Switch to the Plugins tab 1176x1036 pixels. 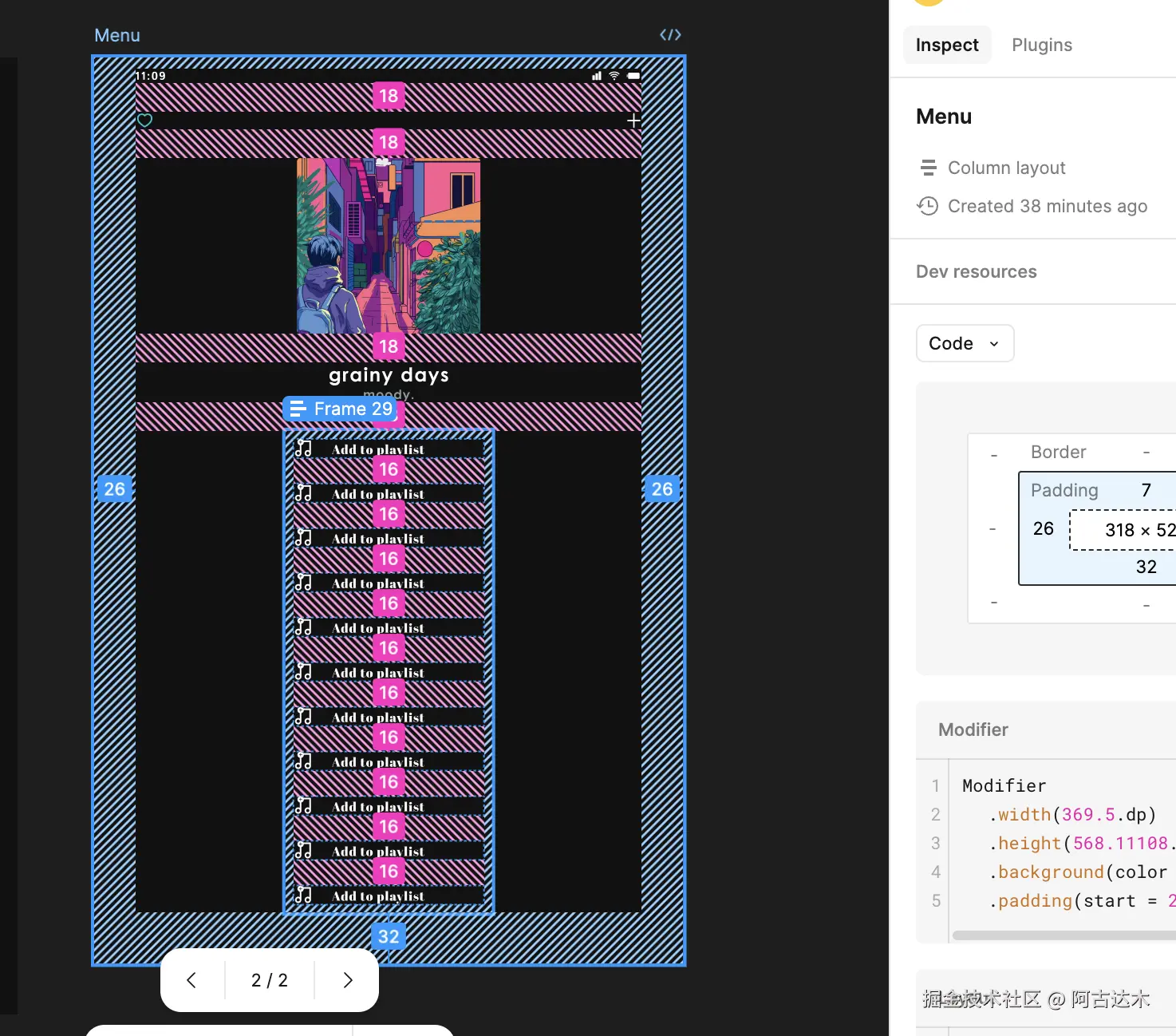coord(1042,45)
